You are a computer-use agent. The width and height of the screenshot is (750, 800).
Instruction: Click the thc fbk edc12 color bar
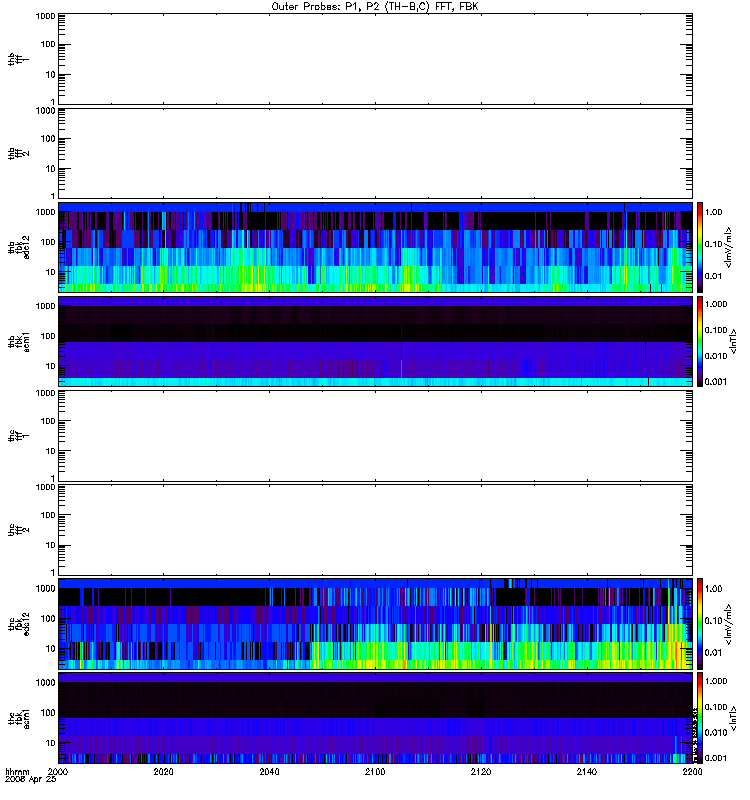click(x=700, y=624)
